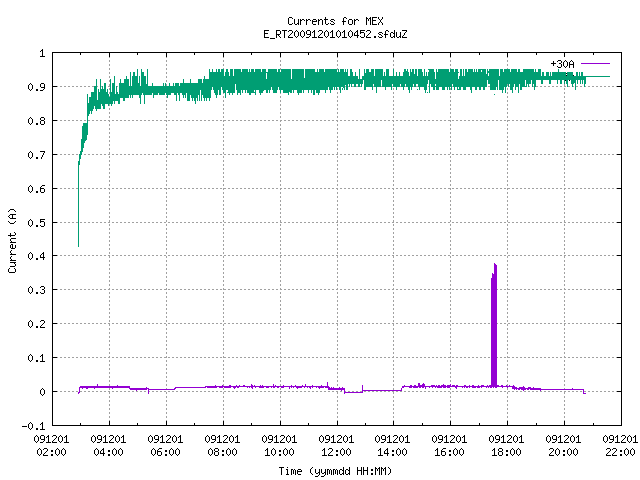Click the green curve's initial vertical rise
The width and height of the screenshot is (640, 480).
click(x=78, y=205)
